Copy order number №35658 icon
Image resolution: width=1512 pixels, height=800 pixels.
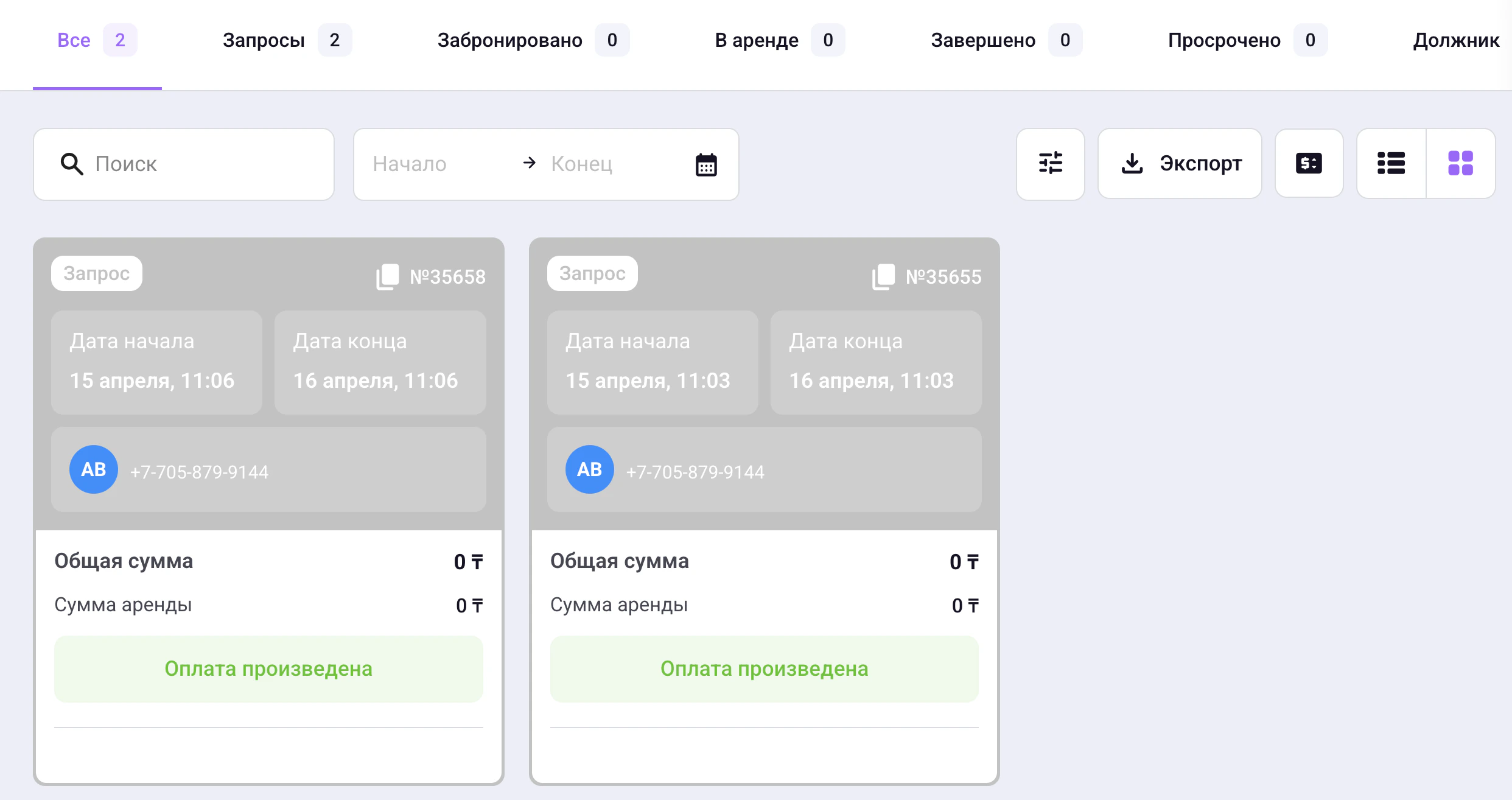388,276
